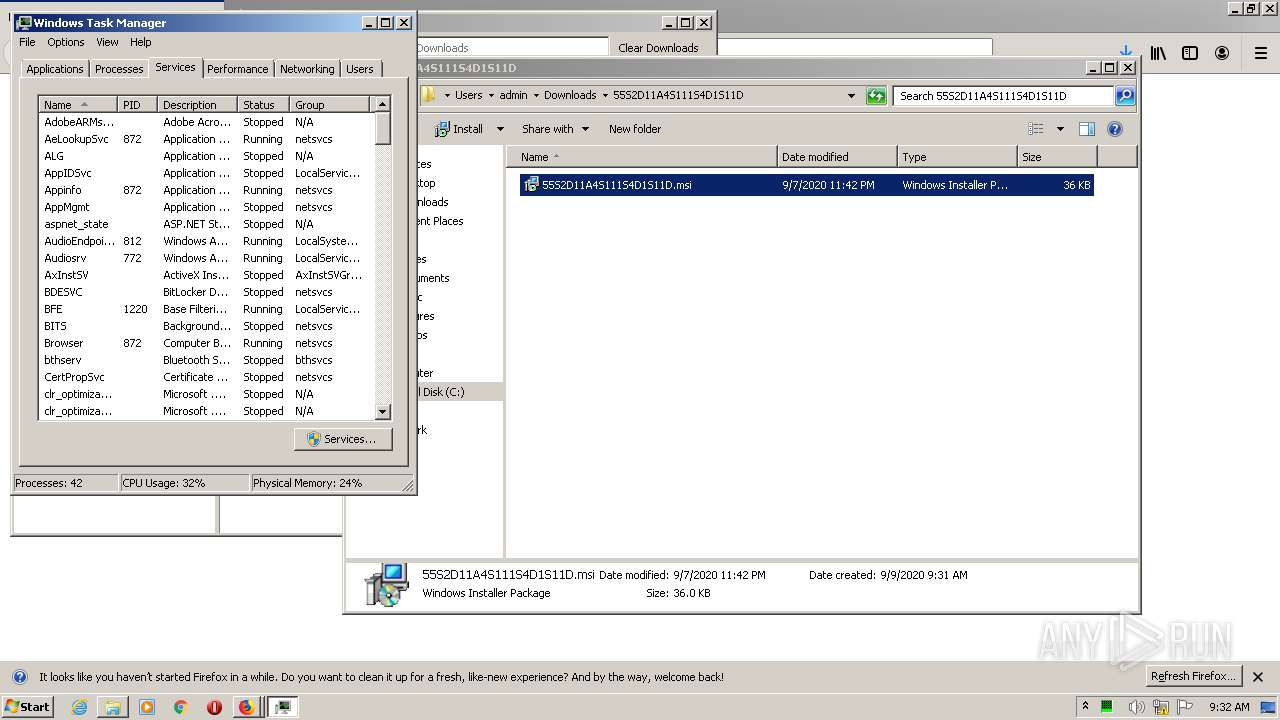The image size is (1280, 720).
Task: Expand breadcrumb arrow after Downloads
Action: pos(604,96)
